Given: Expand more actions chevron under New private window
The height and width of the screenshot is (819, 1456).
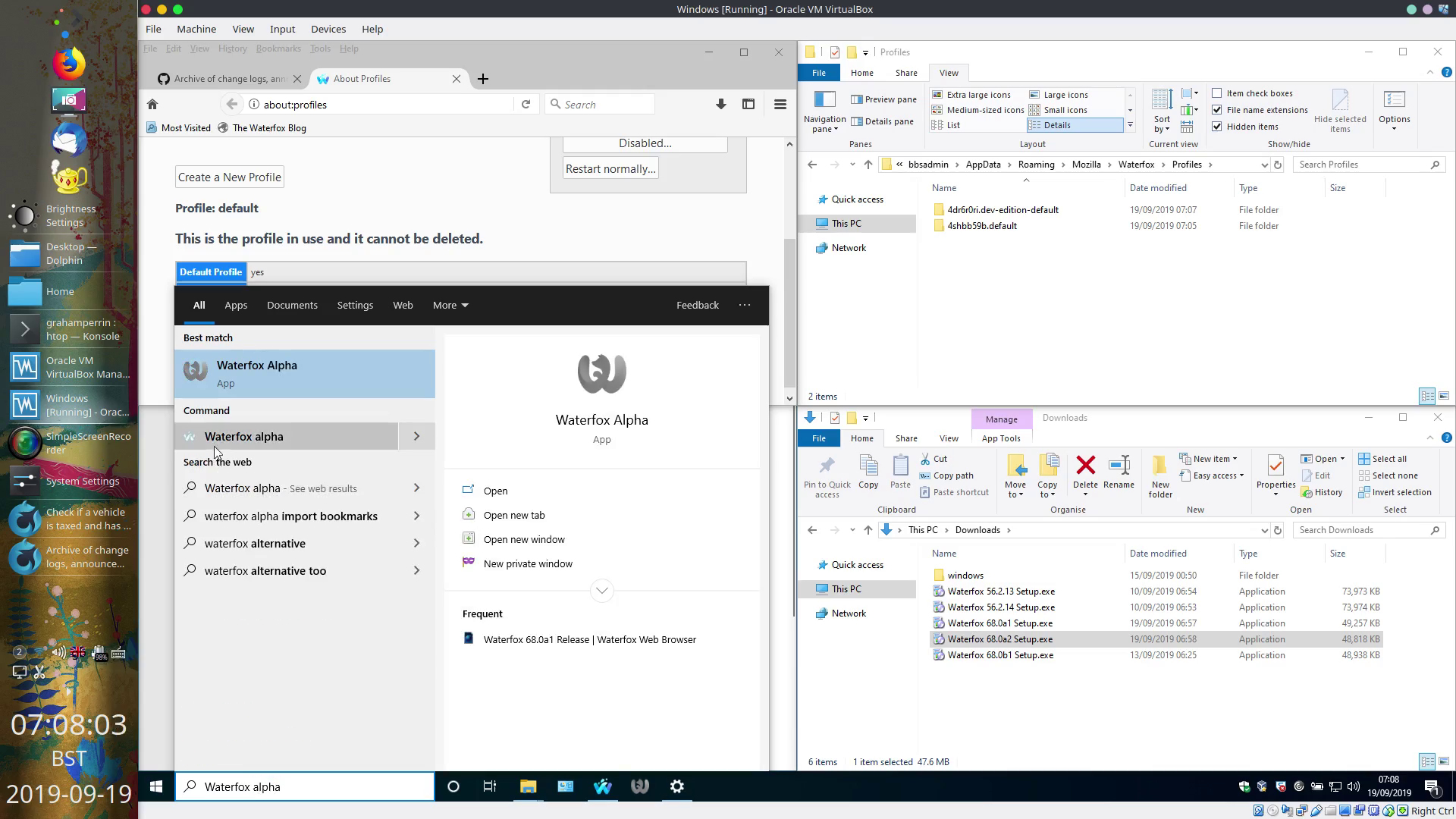Looking at the screenshot, I should [601, 591].
